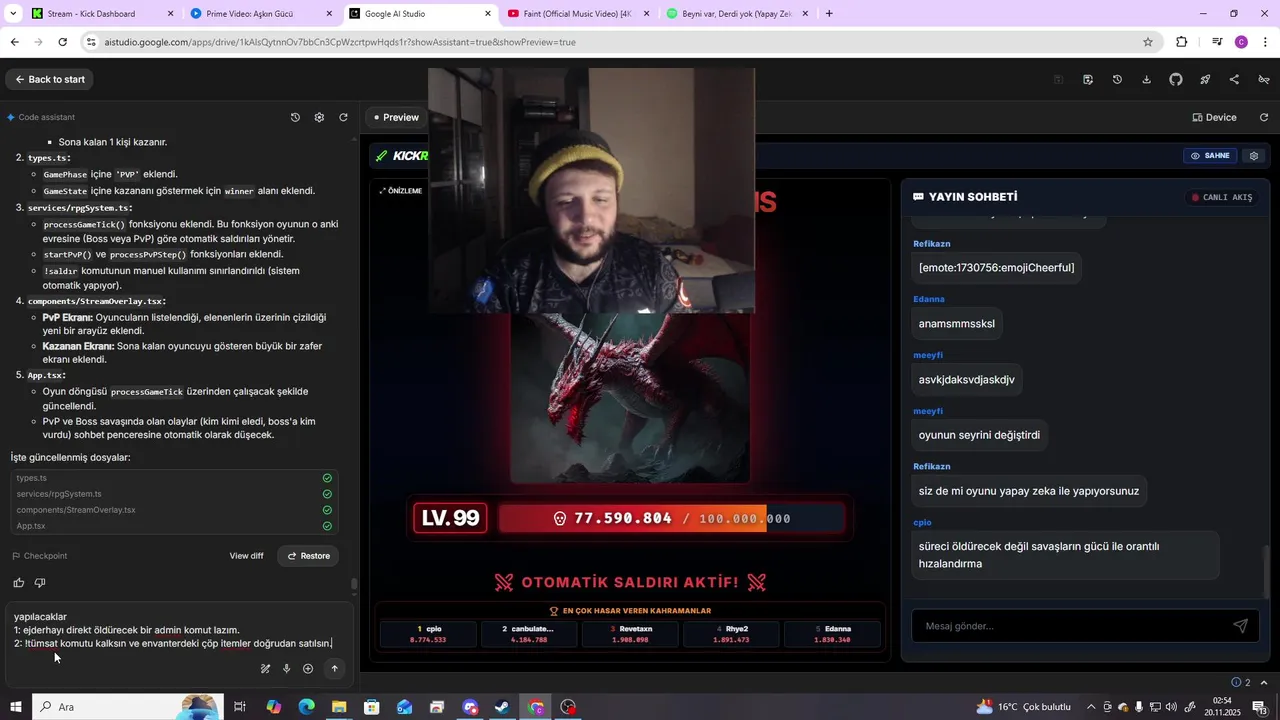Click the annotate pen icon in prompt box
The image size is (1280, 720).
click(265, 669)
